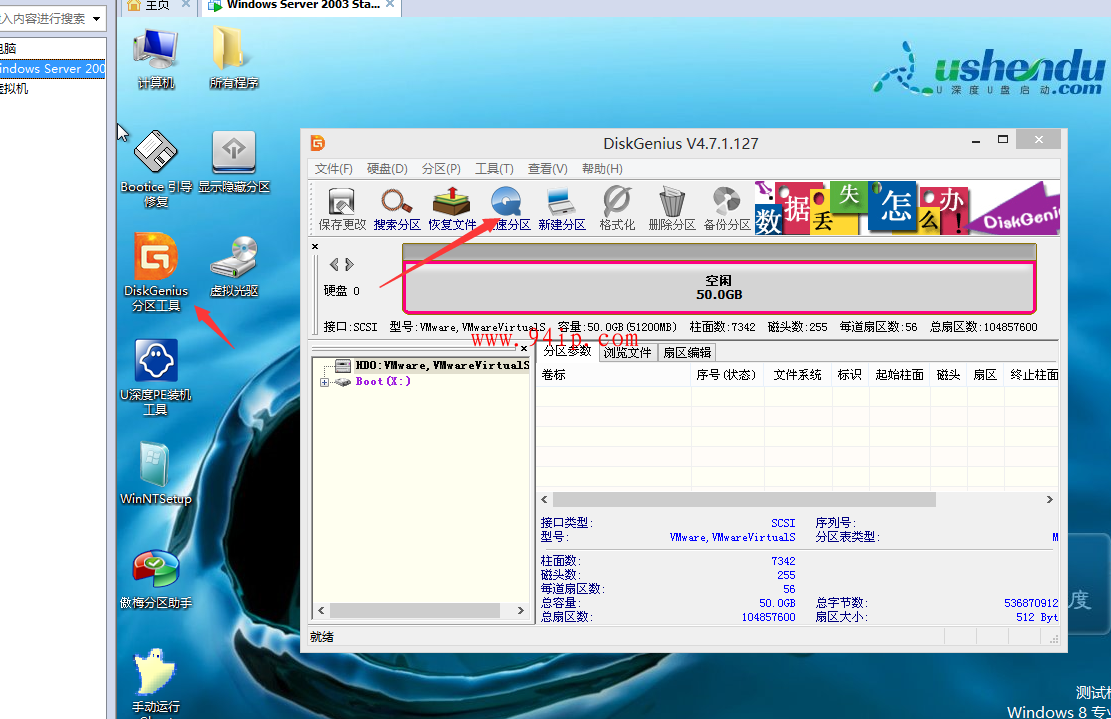Select DiskGenius 分区工具 desktop icon

tap(156, 273)
